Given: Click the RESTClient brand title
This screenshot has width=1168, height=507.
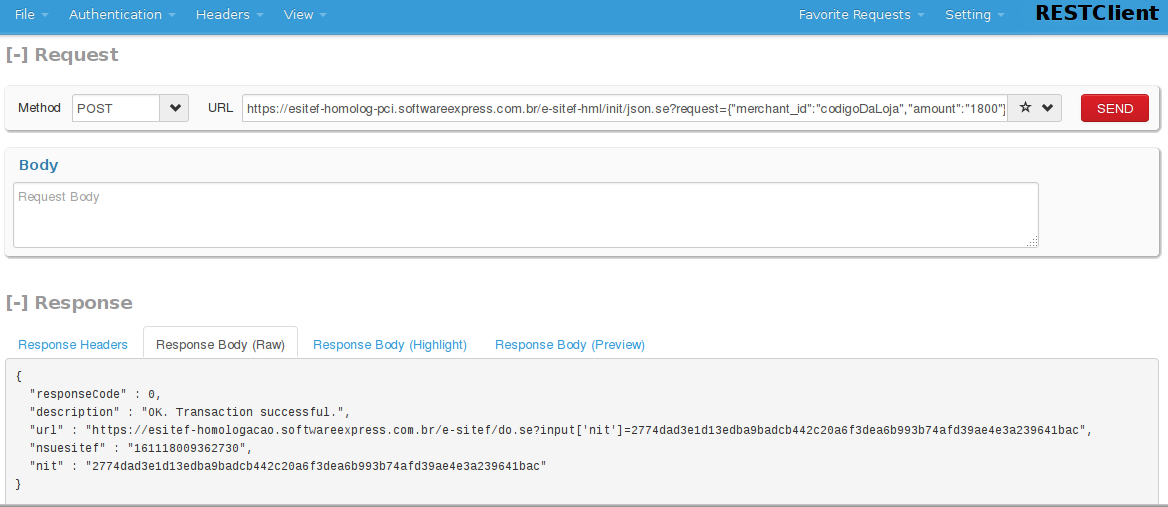Looking at the screenshot, I should point(1097,13).
